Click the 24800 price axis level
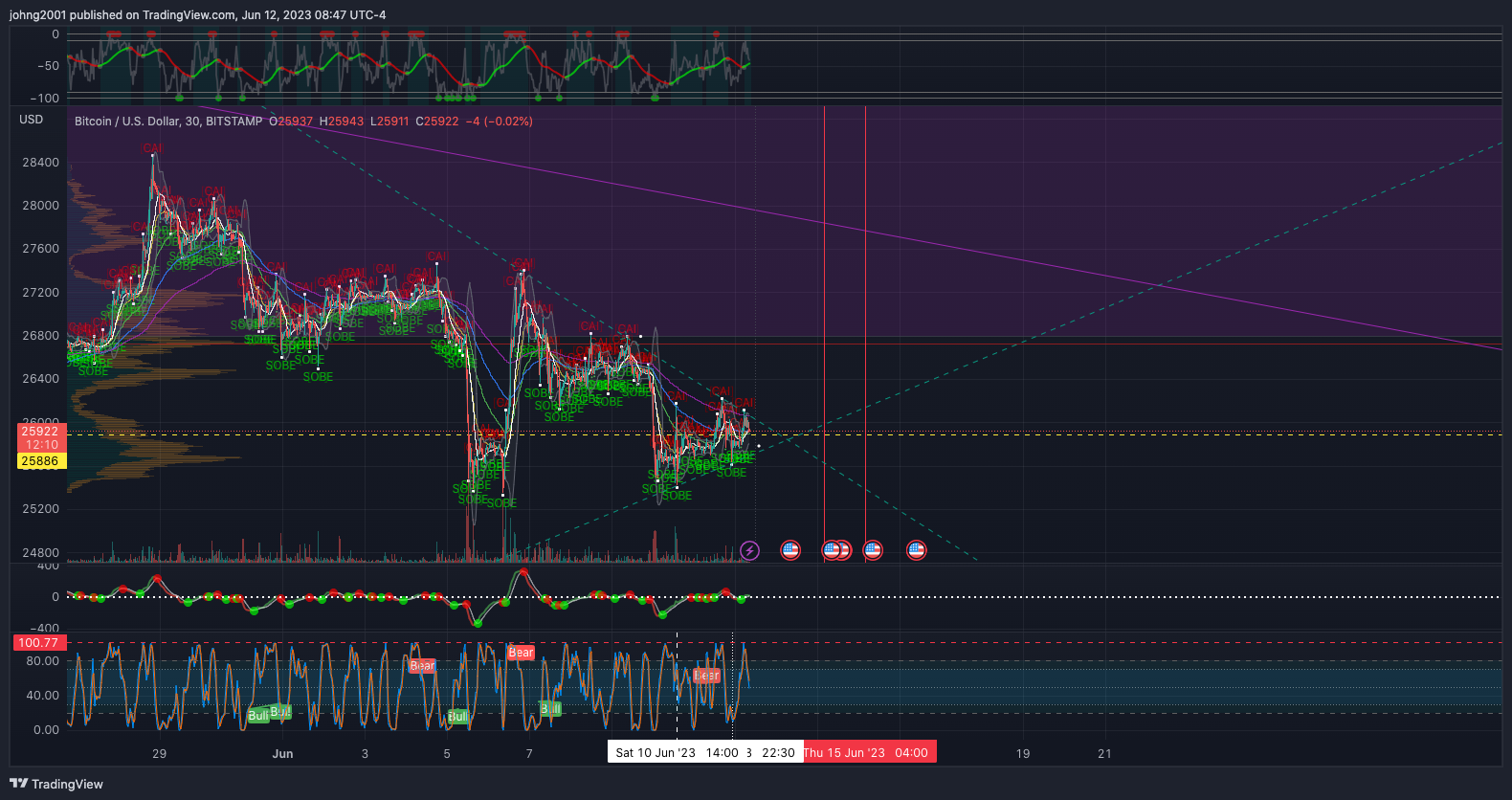Viewport: 1512px width, 800px height. pos(41,553)
